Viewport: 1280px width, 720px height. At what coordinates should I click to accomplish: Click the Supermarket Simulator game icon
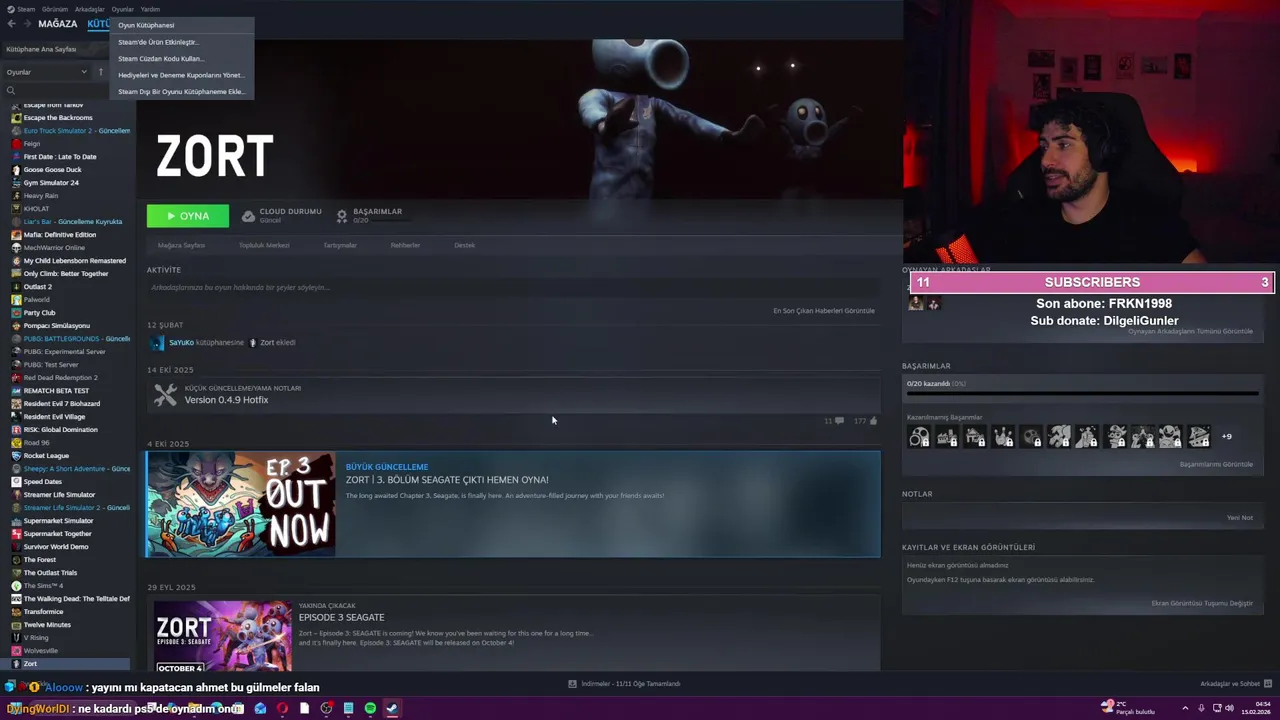[x=16, y=521]
